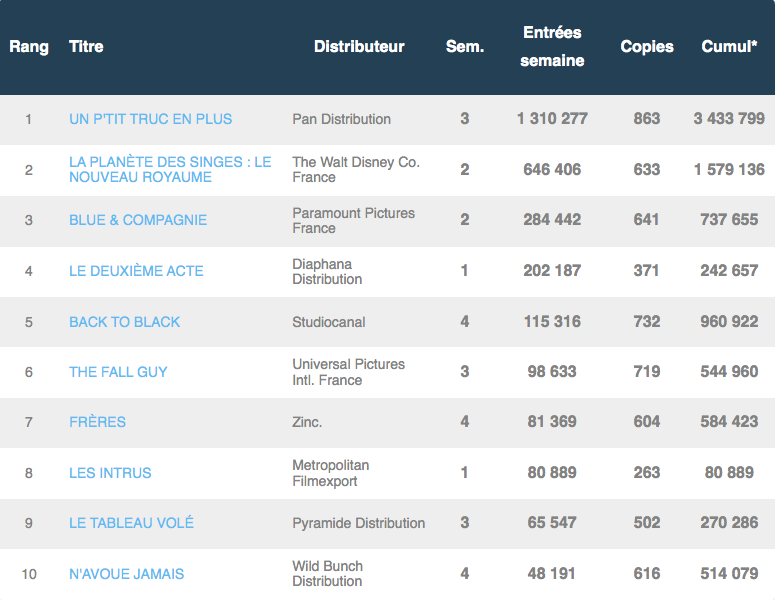Select the Copies column header
This screenshot has height=600, width=775.
(647, 47)
